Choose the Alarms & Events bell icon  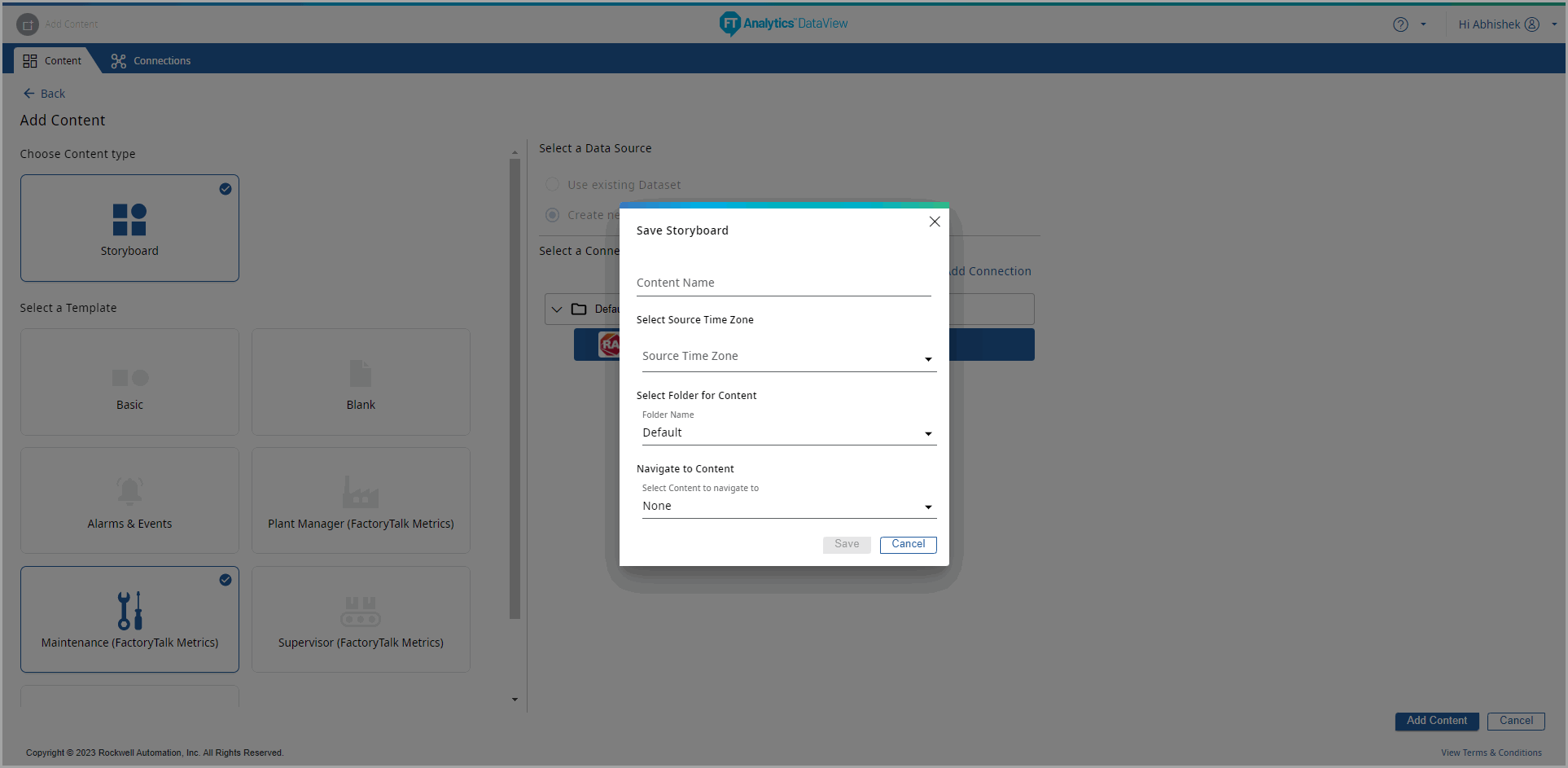point(129,492)
